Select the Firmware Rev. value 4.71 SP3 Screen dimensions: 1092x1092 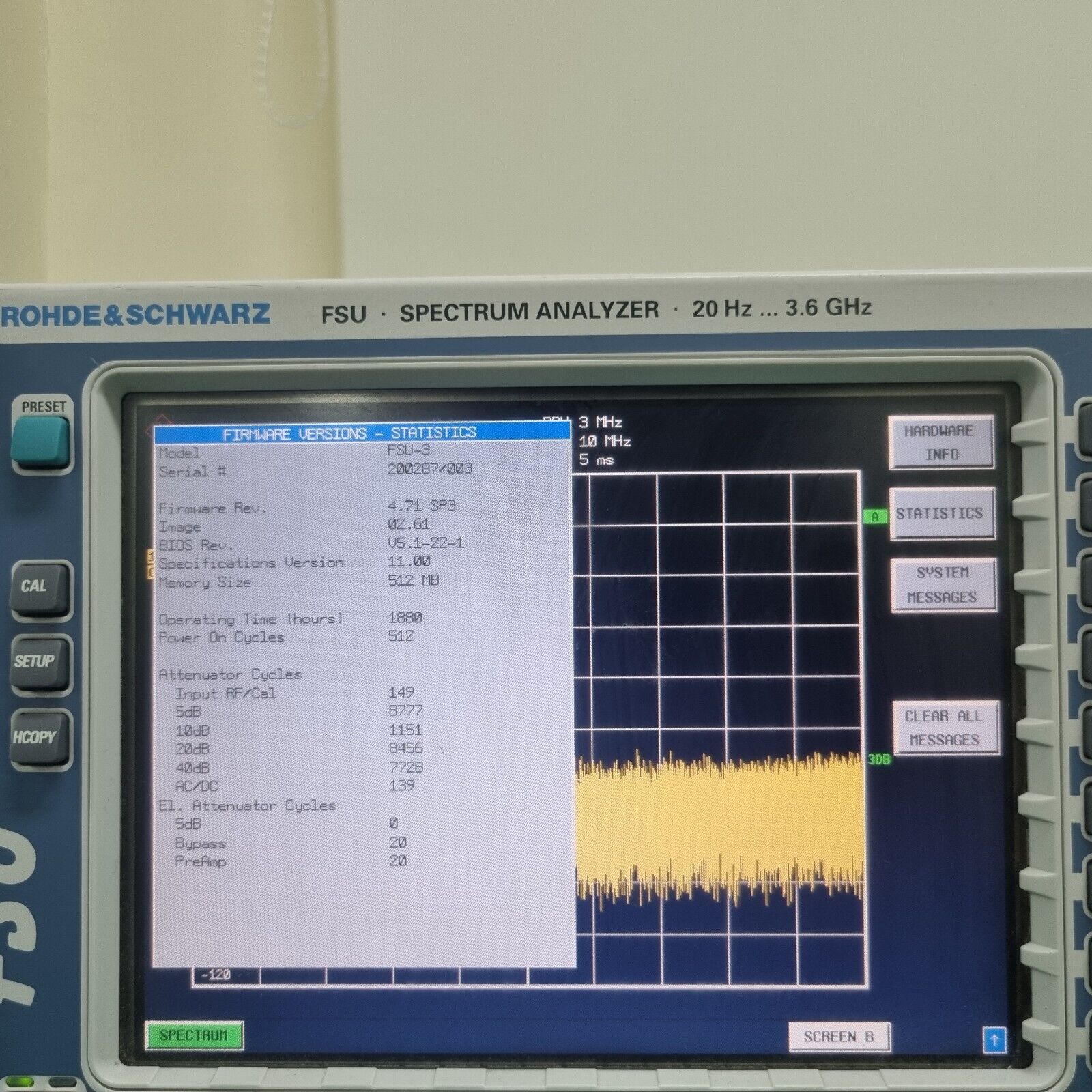tap(421, 506)
